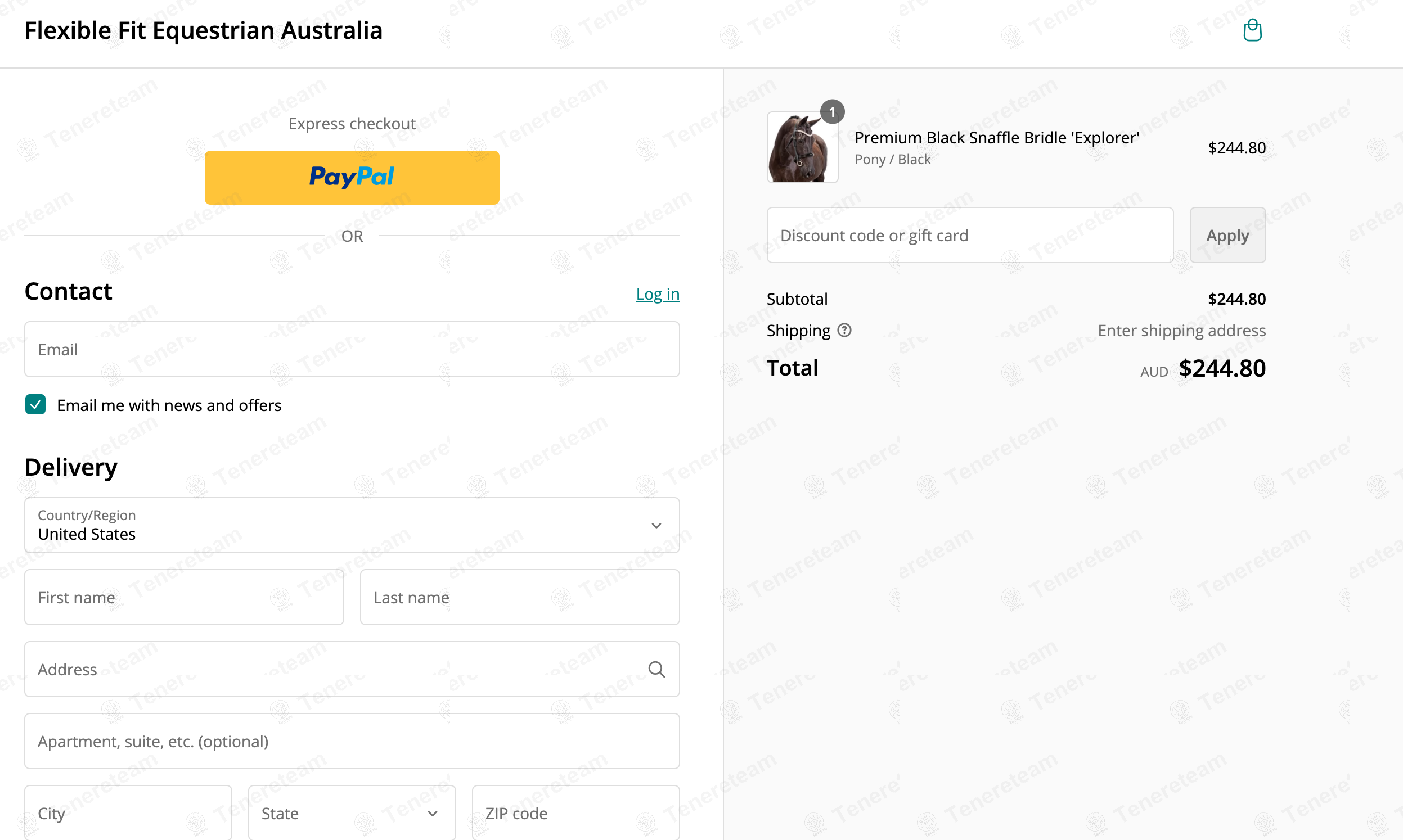
Task: Click the ZIP code field
Action: 575,813
